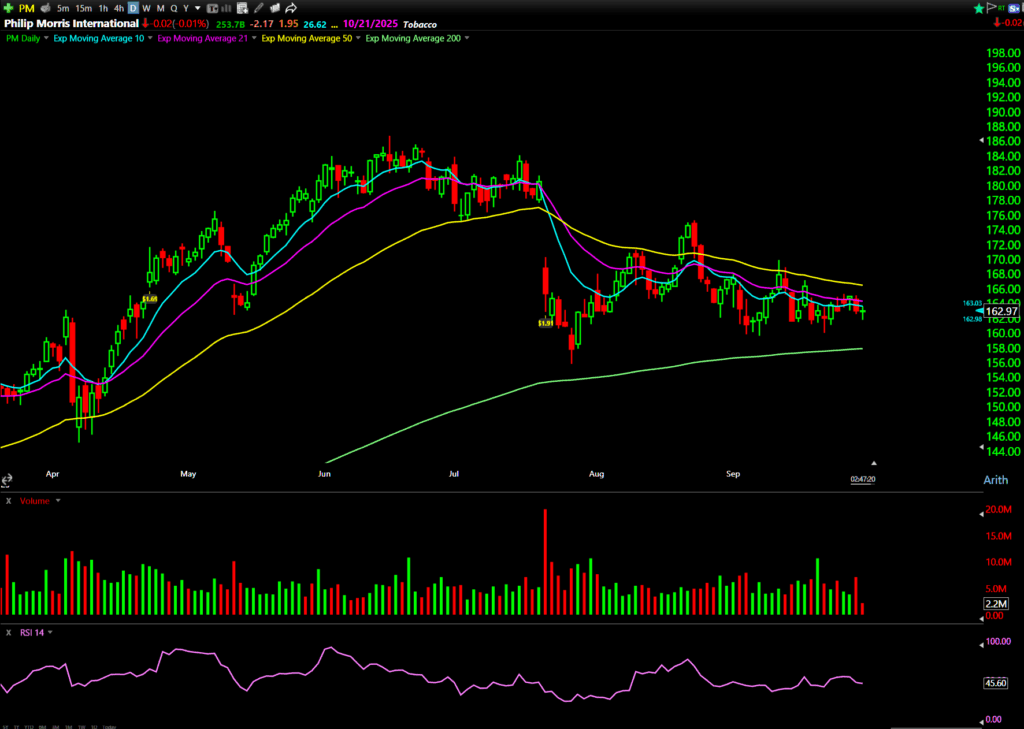
Task: Close the Volume pane with X
Action: pyautogui.click(x=6, y=500)
